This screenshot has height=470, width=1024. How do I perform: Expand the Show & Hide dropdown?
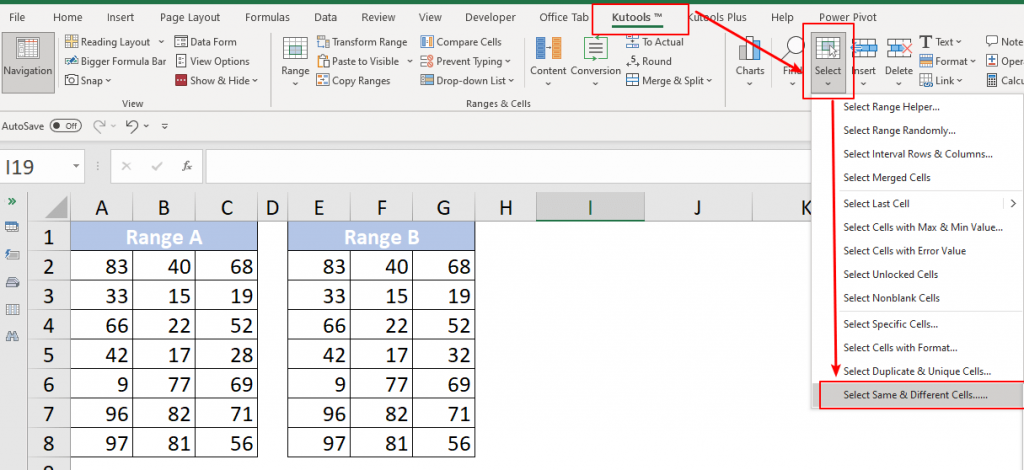tap(257, 81)
